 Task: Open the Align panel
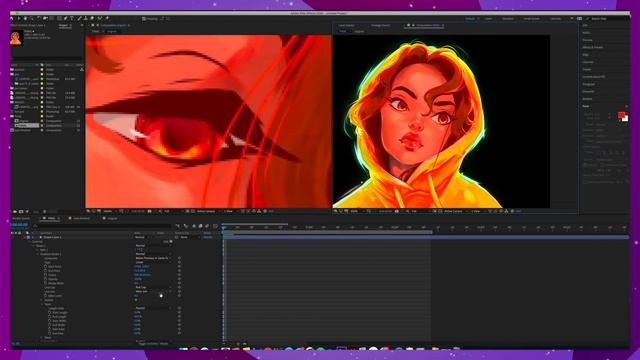[x=586, y=55]
